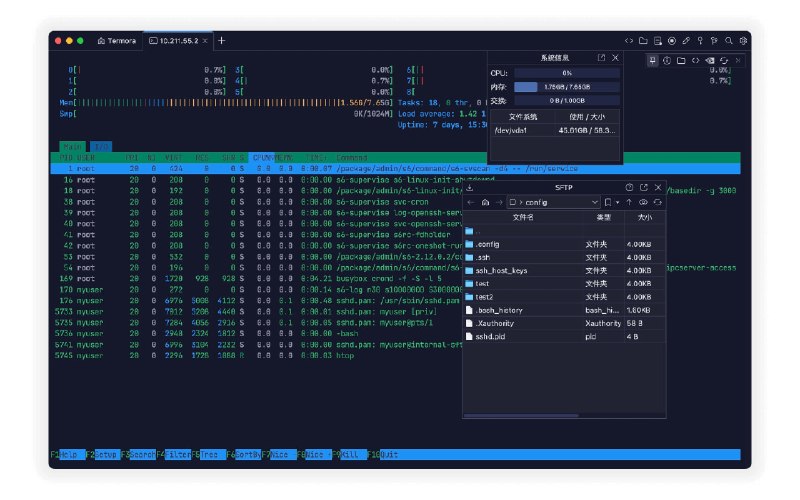The width and height of the screenshot is (800, 500).
Task: Close the SFTP panel
Action: 658,188
